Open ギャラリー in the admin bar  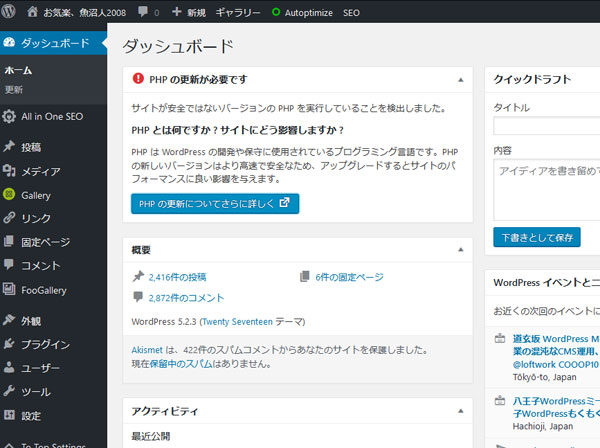pyautogui.click(x=238, y=13)
